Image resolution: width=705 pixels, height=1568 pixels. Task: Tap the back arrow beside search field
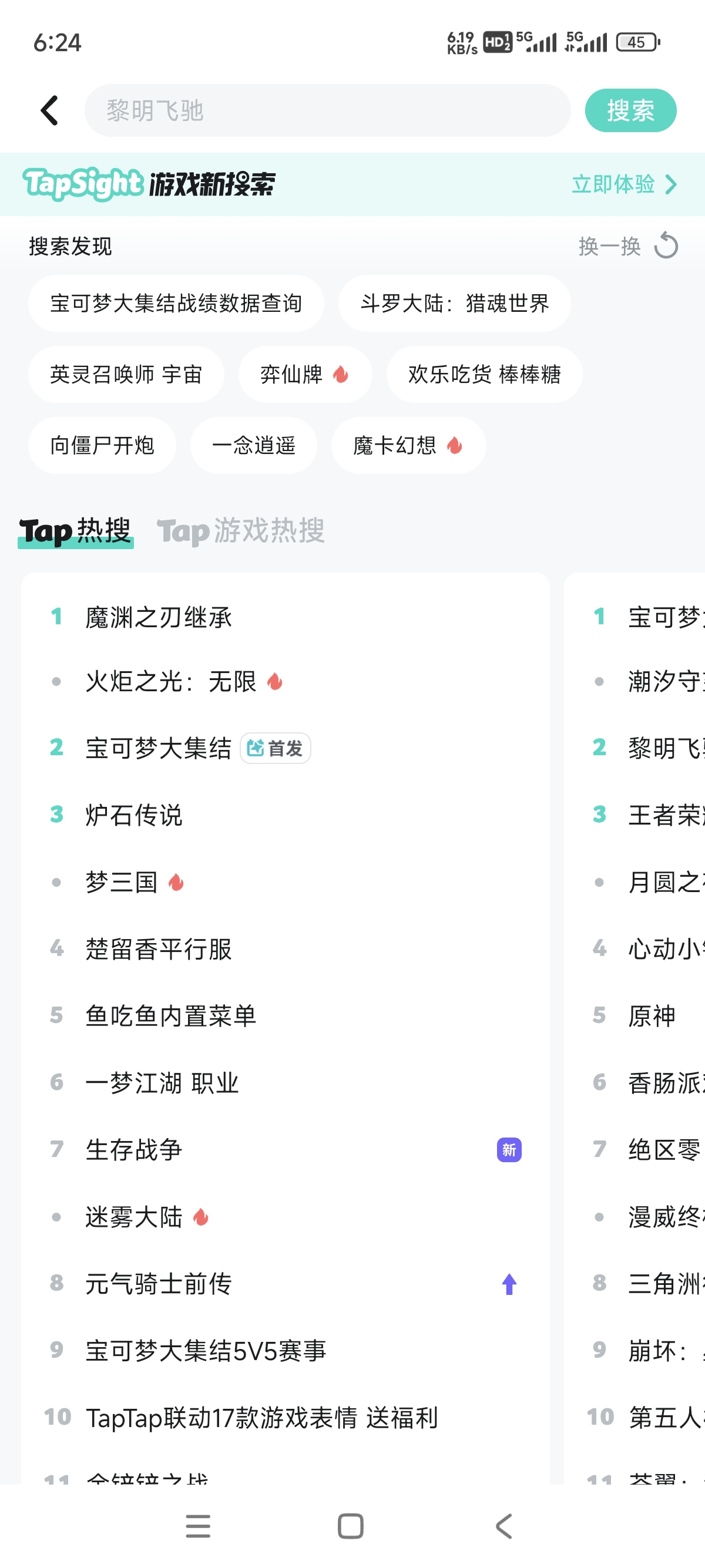49,110
